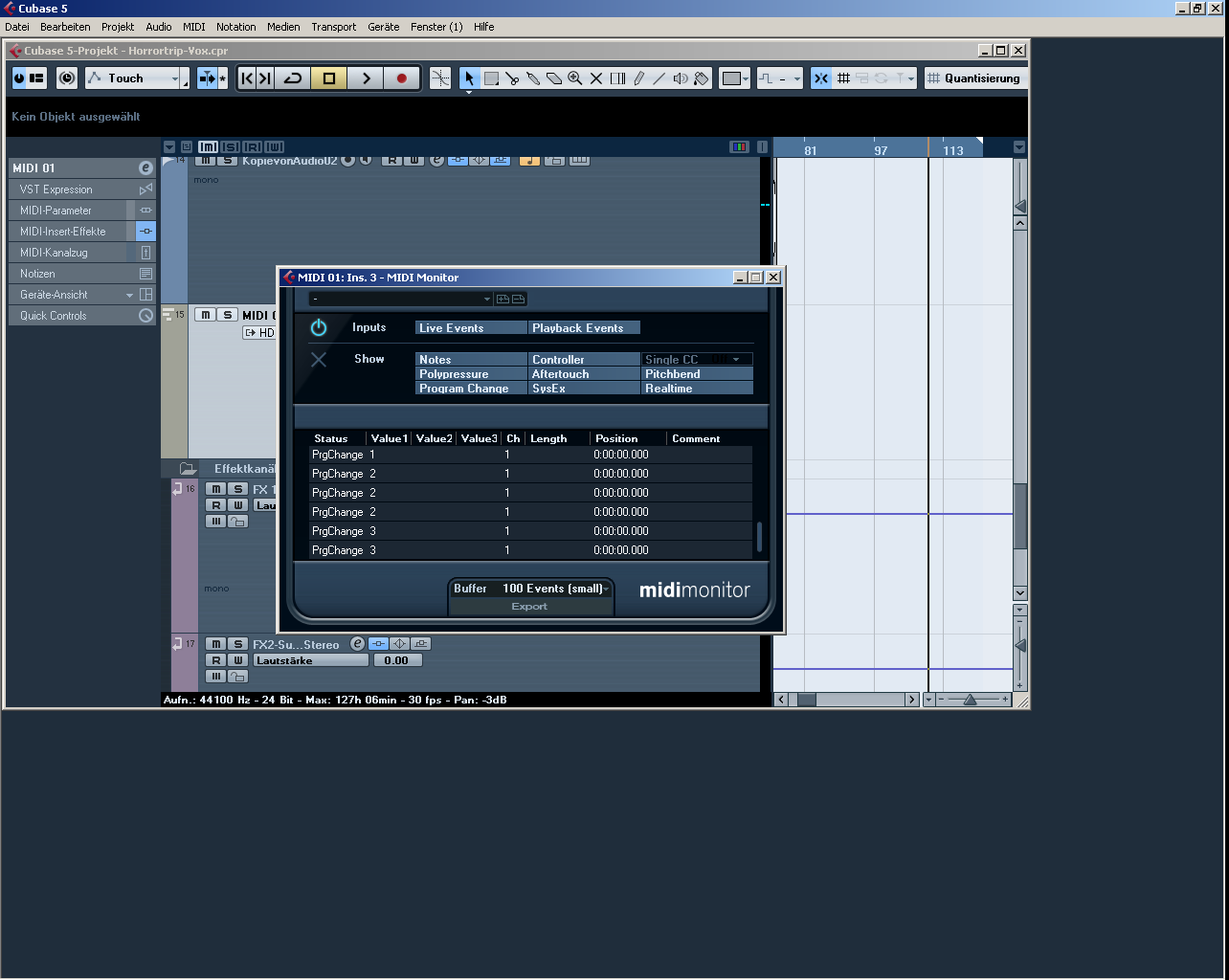Click the MIDI 01 edit 'e' icon
Screen dimensions: 1229x980
coord(145,167)
